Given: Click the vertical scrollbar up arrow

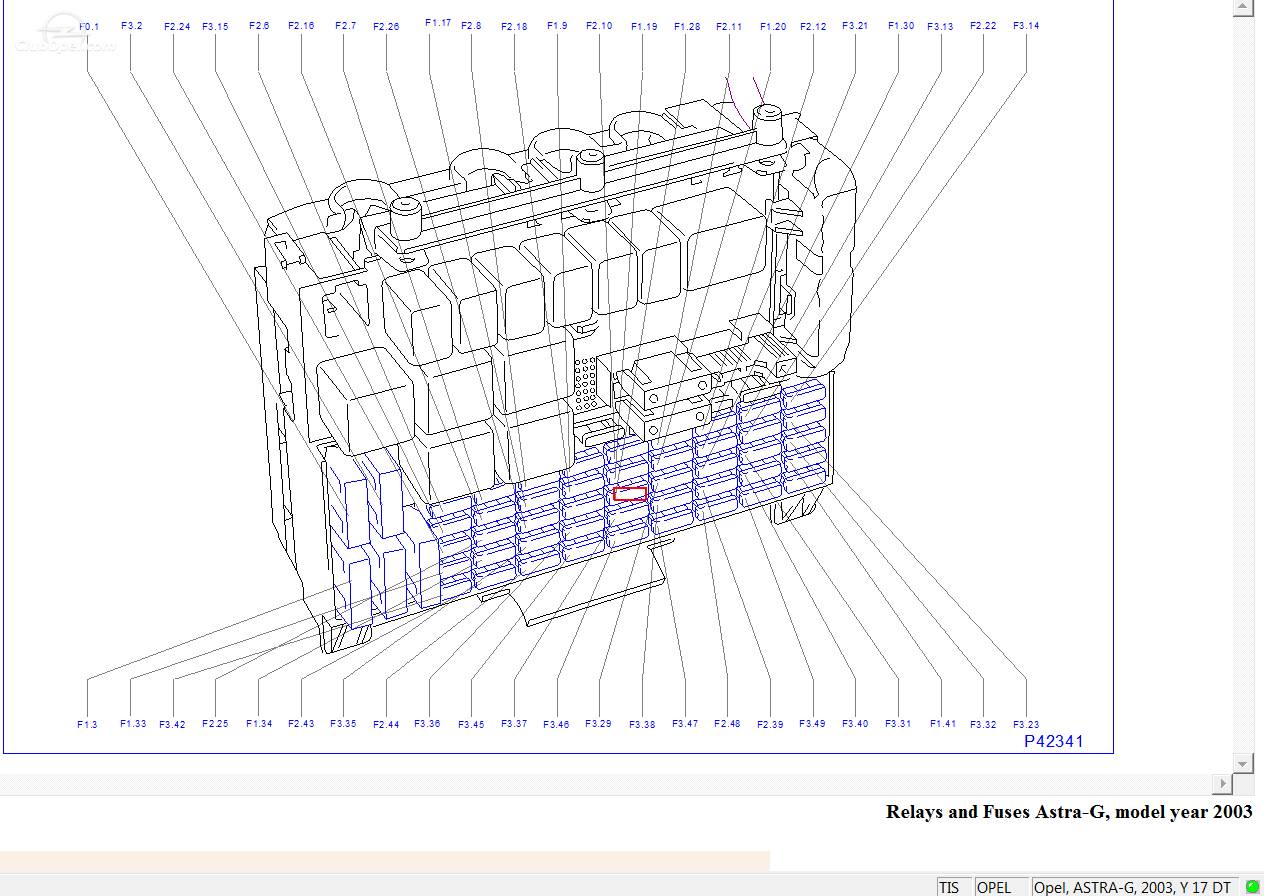Looking at the screenshot, I should (x=1243, y=9).
